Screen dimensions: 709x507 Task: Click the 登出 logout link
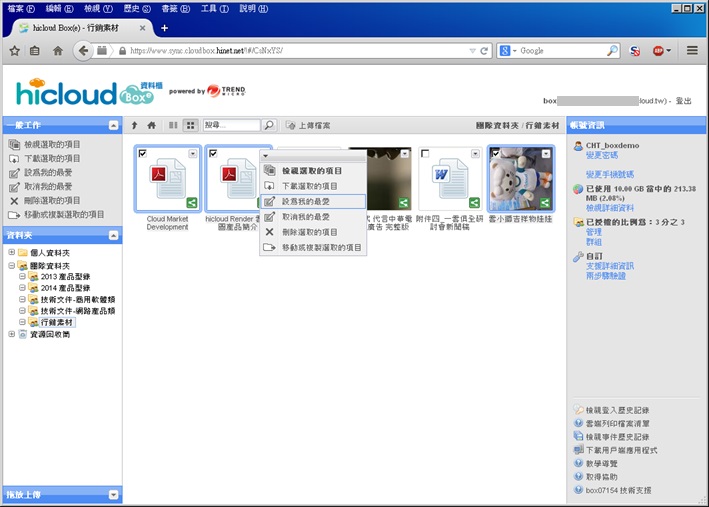pos(683,101)
